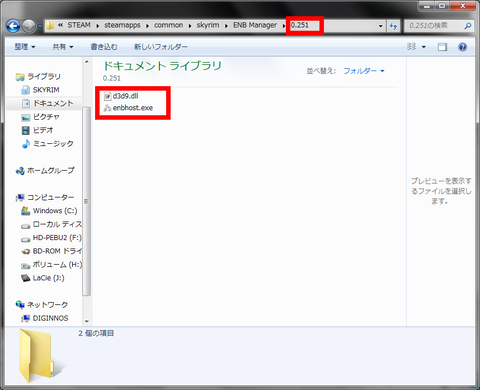480x390 pixels.
Task: Click the greyed Forward arrow button
Action: tap(29, 26)
